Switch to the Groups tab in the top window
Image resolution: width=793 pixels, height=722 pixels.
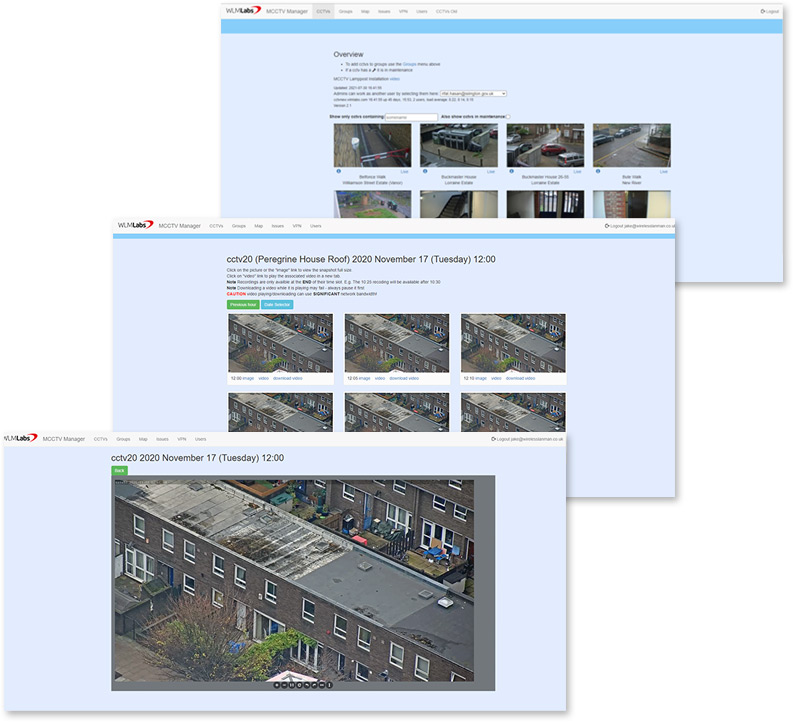[345, 11]
